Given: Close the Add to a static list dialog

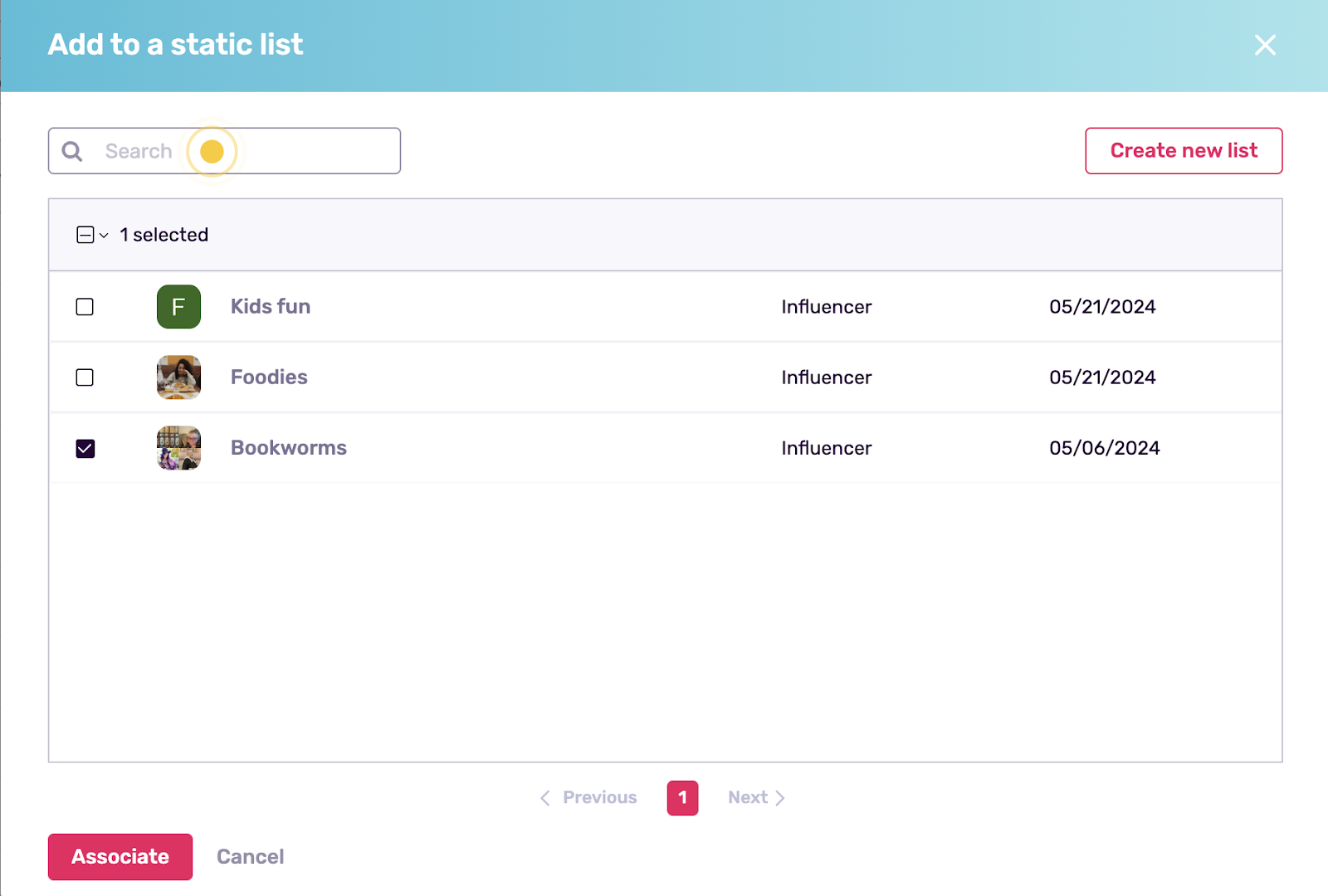Looking at the screenshot, I should click(x=1265, y=45).
